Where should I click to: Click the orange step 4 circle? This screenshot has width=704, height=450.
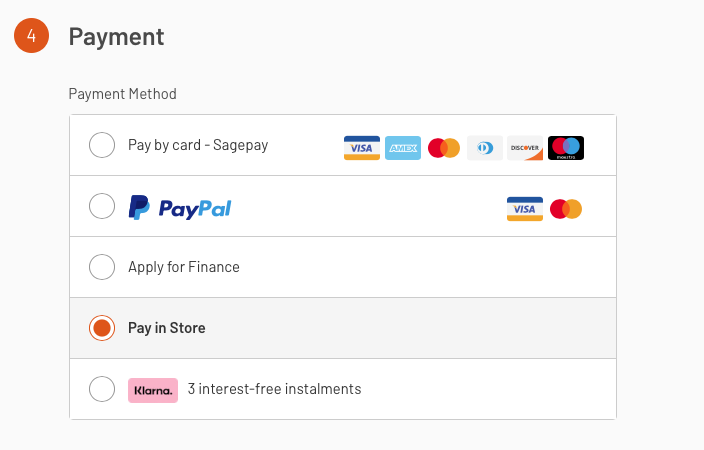pyautogui.click(x=31, y=36)
